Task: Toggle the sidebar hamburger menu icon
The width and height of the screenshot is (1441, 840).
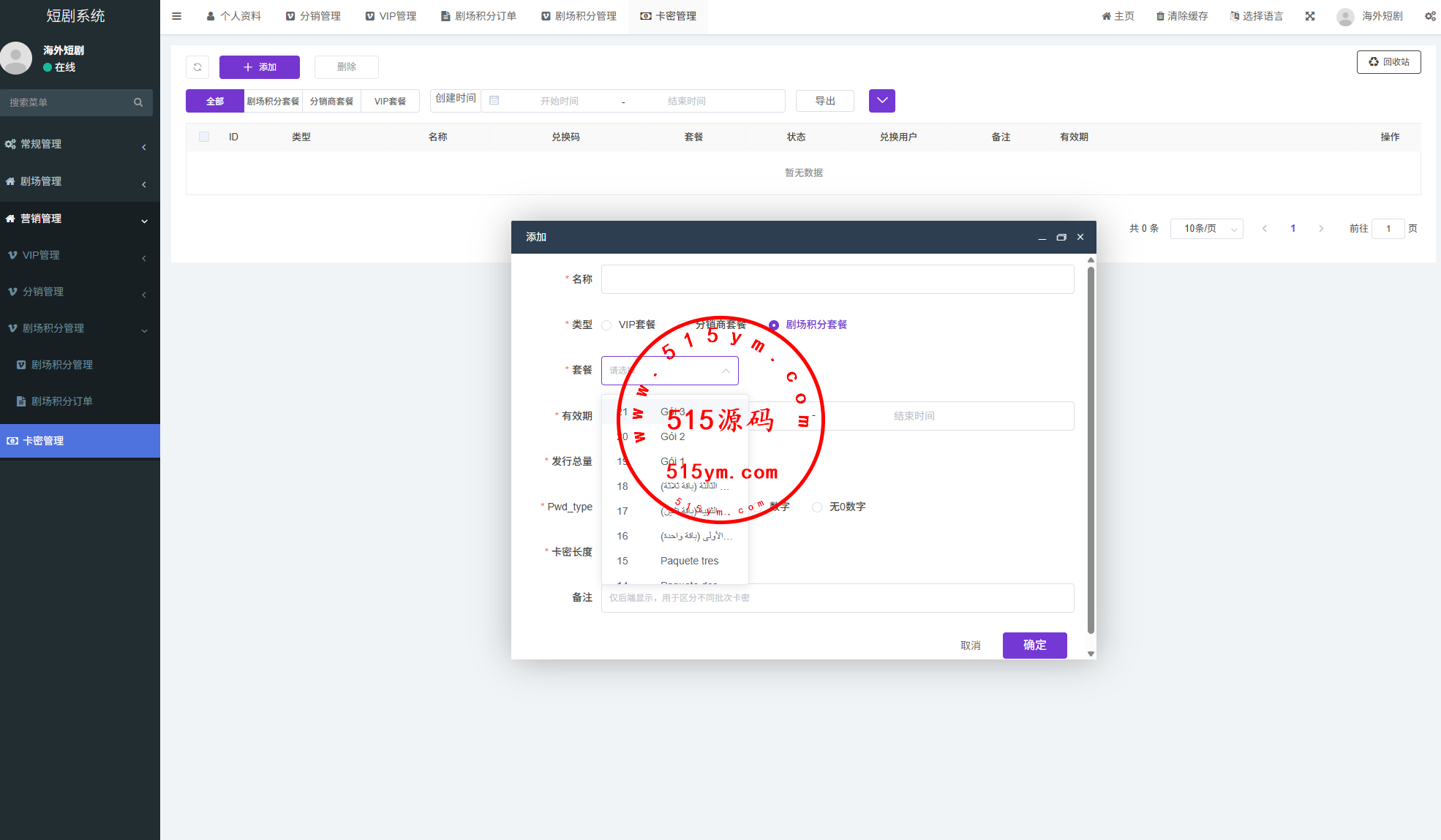Action: (x=176, y=16)
